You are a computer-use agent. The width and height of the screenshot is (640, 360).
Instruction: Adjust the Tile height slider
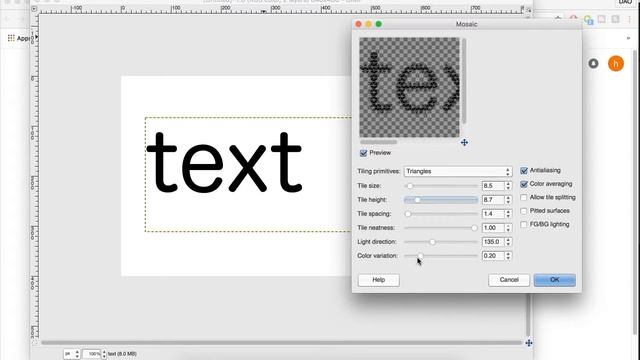pos(441,200)
